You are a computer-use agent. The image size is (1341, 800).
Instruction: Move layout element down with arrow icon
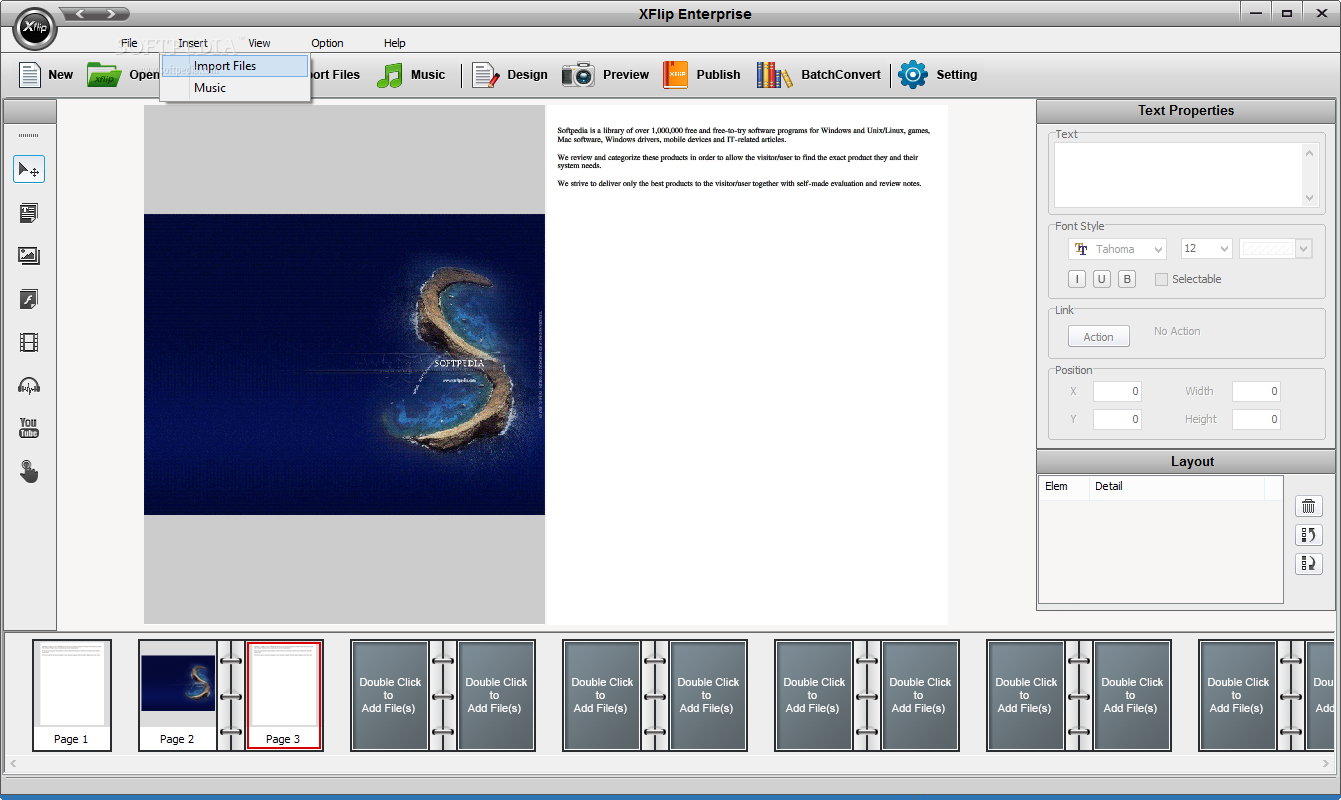click(x=1309, y=563)
